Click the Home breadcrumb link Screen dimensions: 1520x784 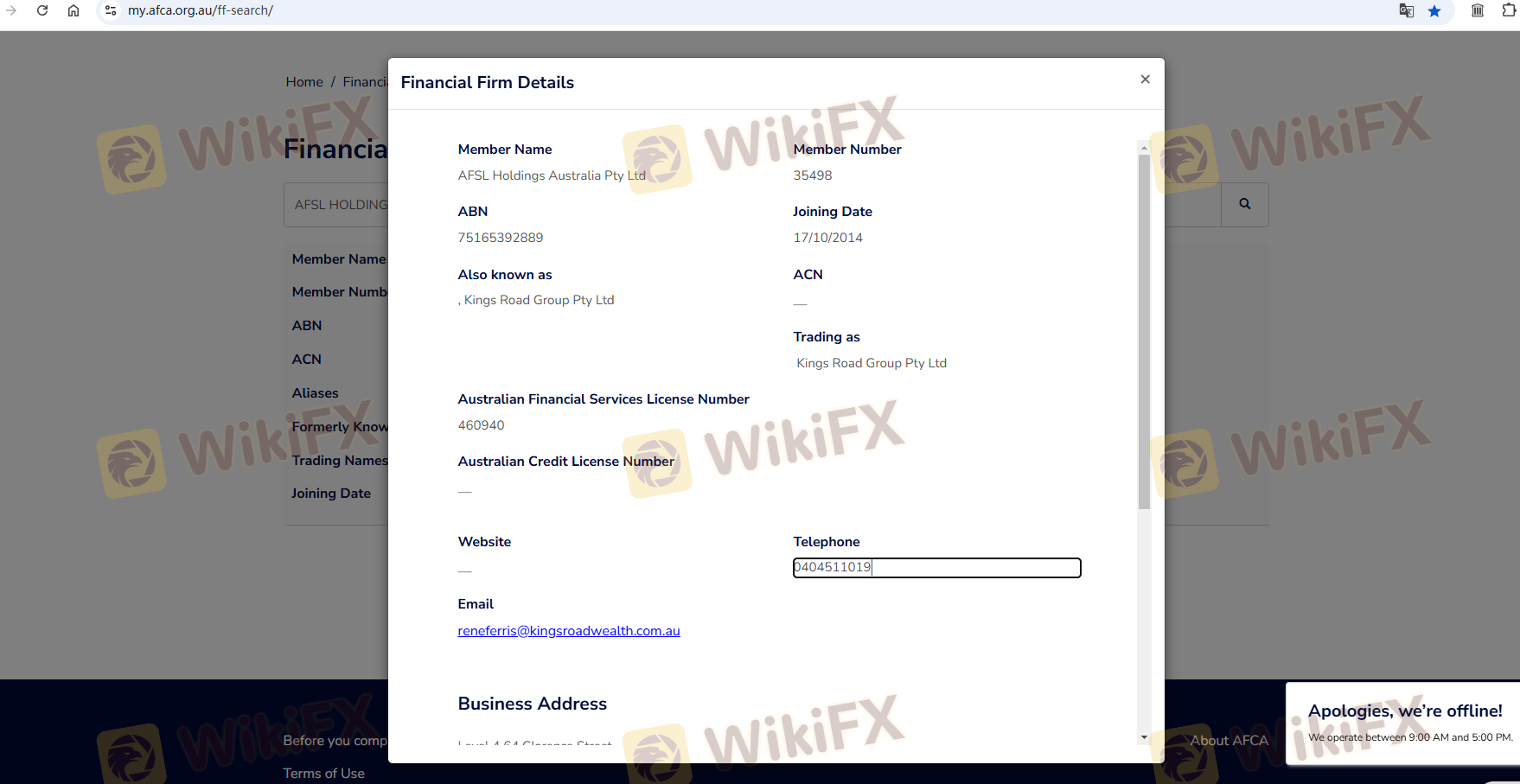(x=304, y=82)
